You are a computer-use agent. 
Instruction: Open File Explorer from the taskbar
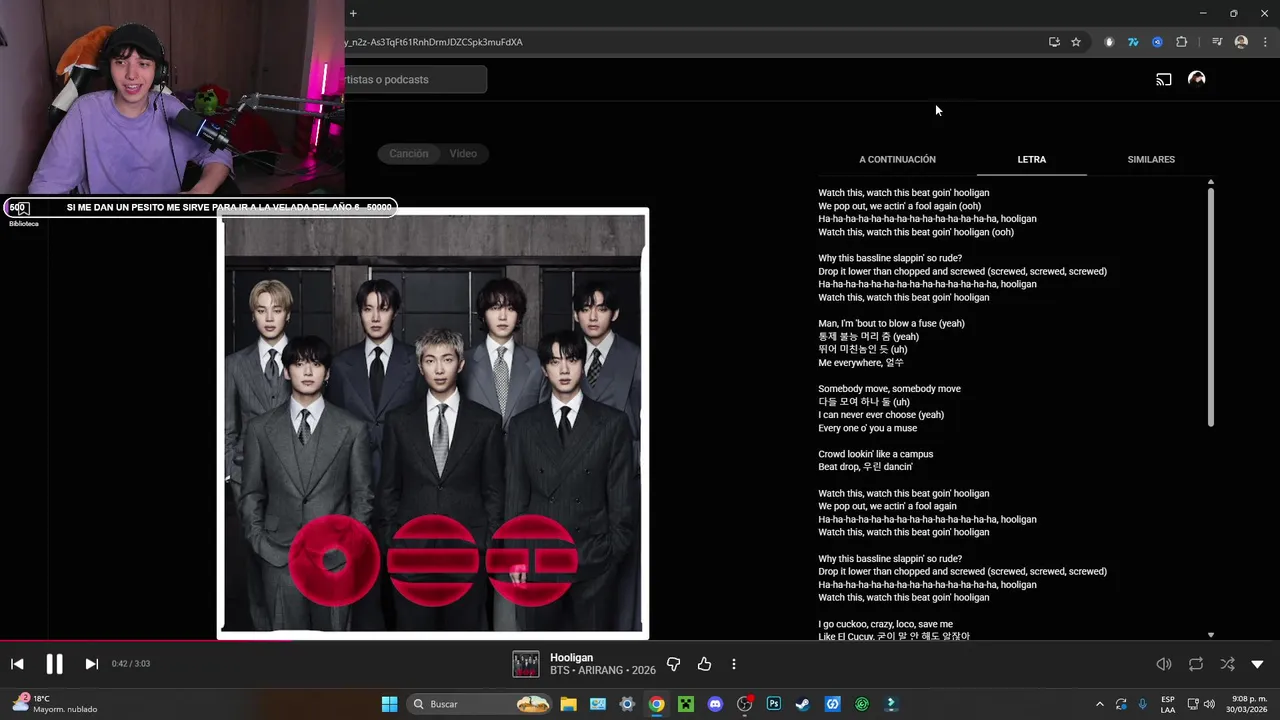tap(568, 704)
